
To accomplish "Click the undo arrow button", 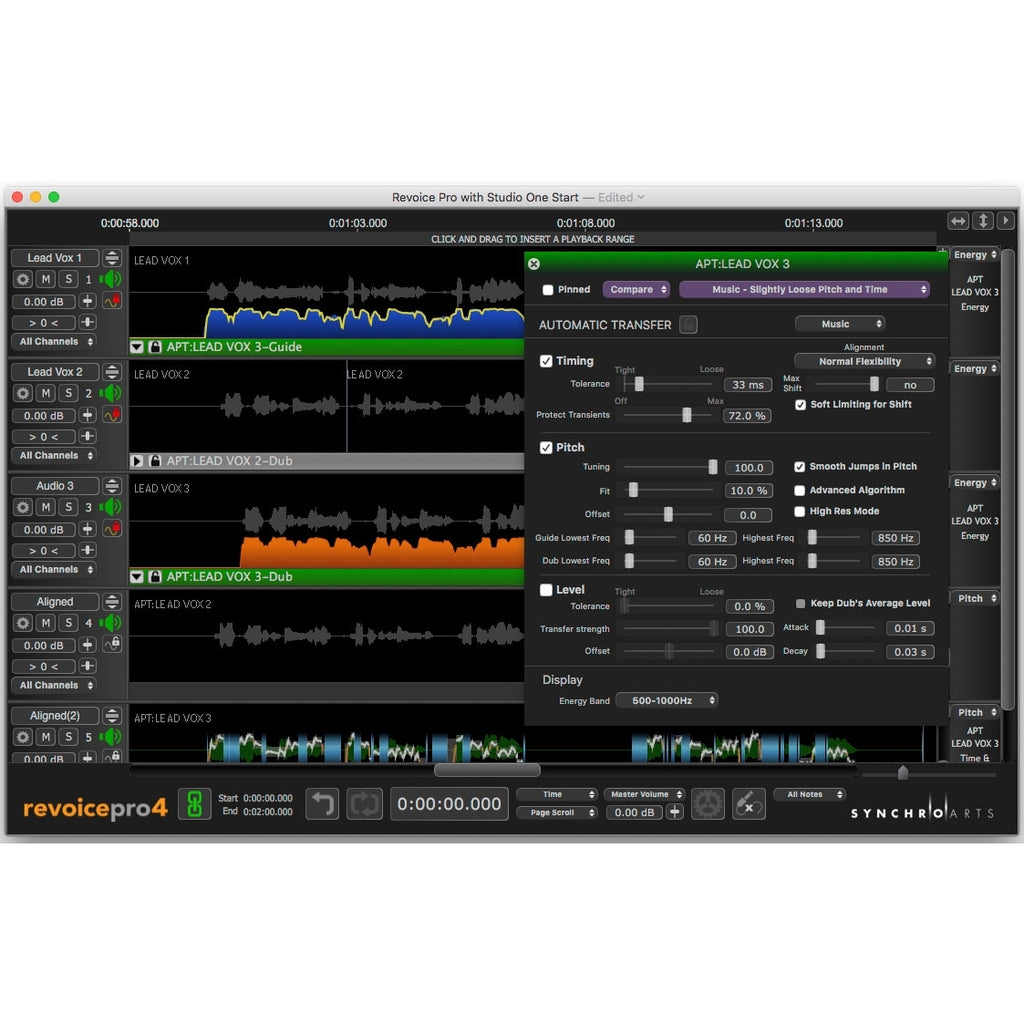I will click(322, 804).
